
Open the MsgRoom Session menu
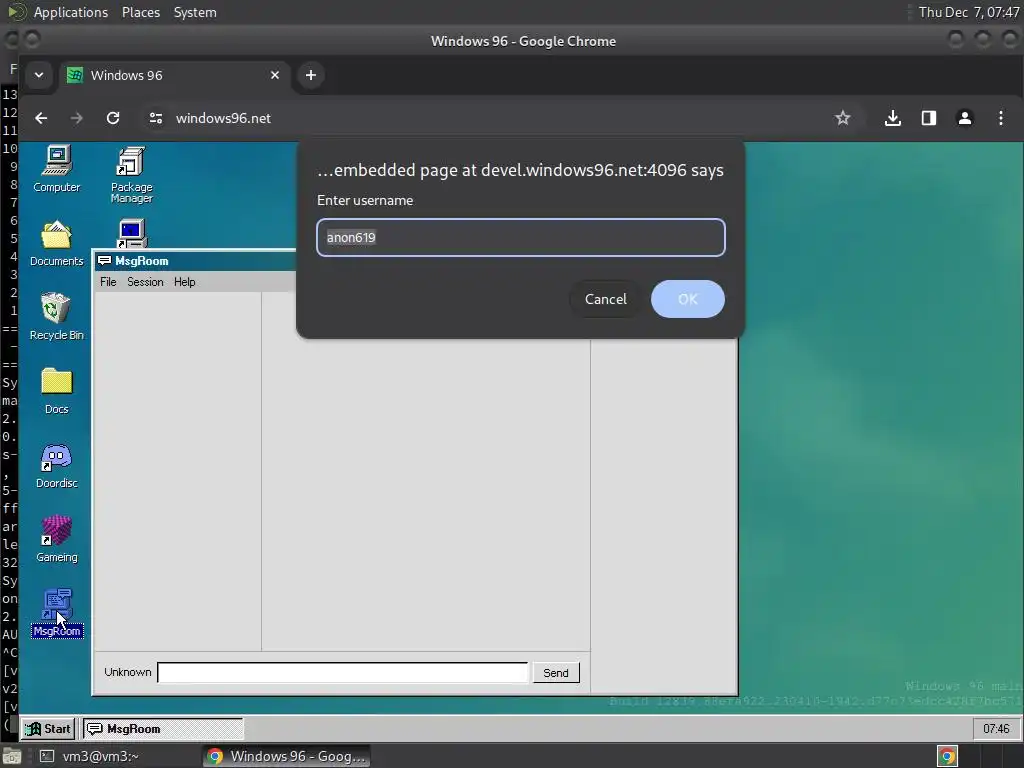point(145,282)
